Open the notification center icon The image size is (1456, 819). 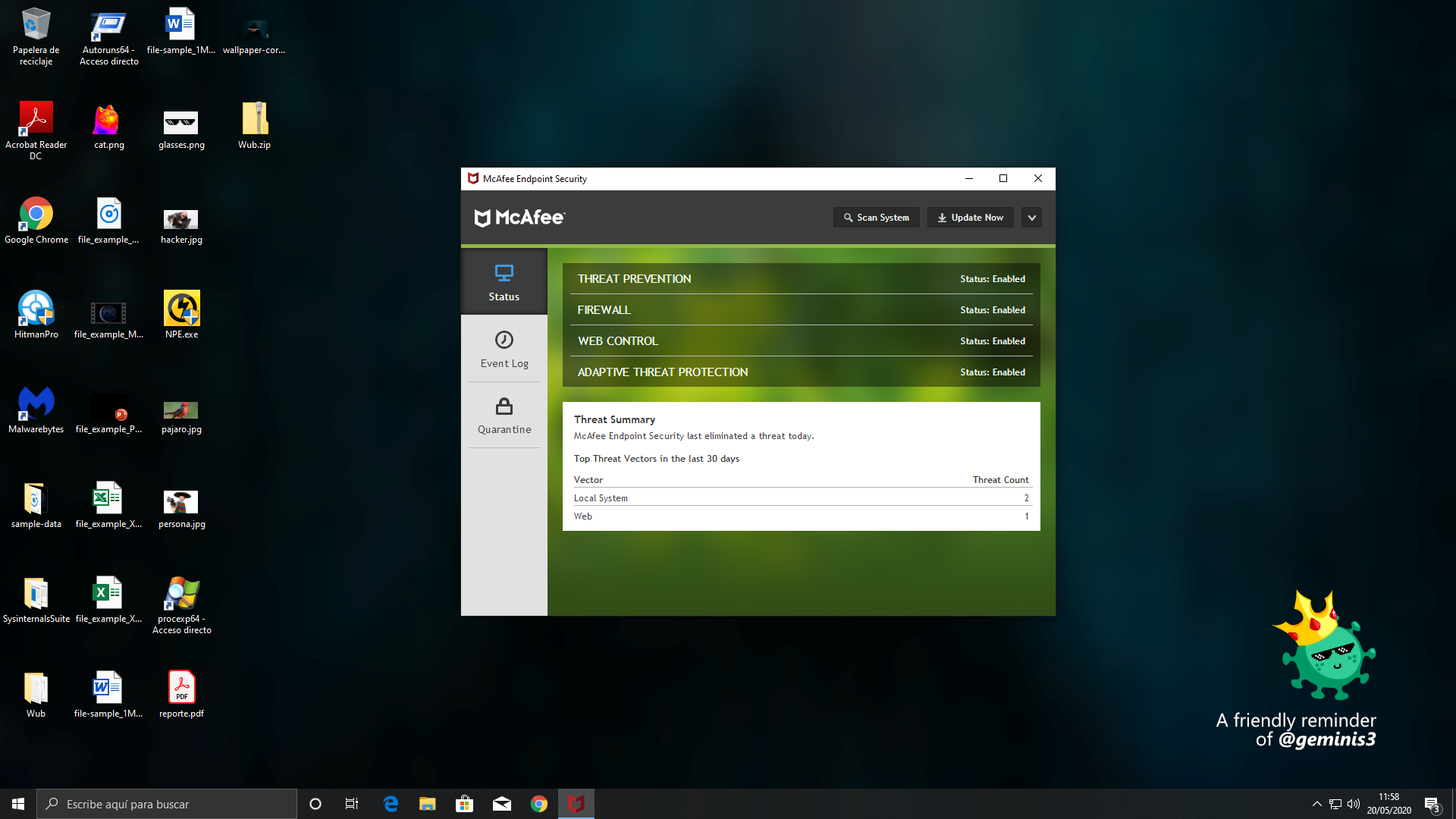(1432, 804)
